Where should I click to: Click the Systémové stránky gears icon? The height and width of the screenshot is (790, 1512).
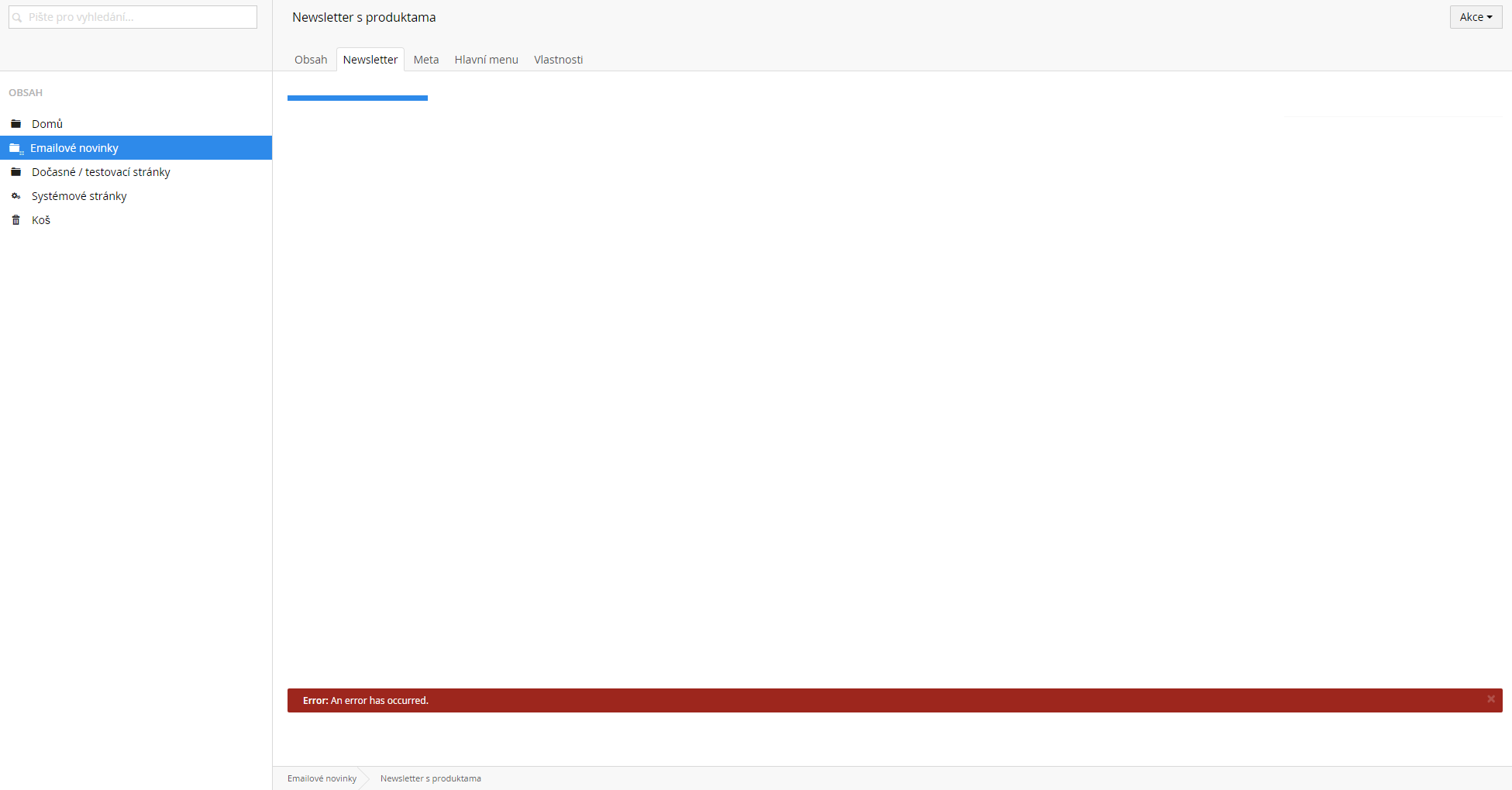[x=15, y=196]
